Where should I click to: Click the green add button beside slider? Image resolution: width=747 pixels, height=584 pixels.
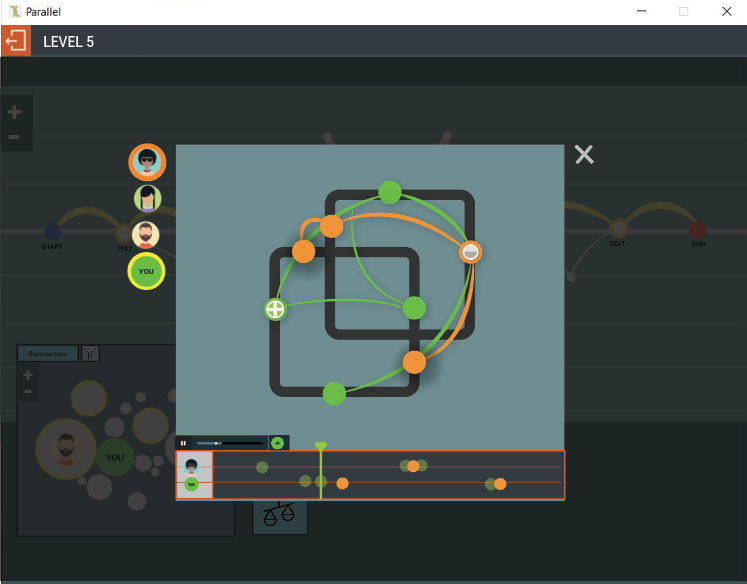(x=277, y=442)
